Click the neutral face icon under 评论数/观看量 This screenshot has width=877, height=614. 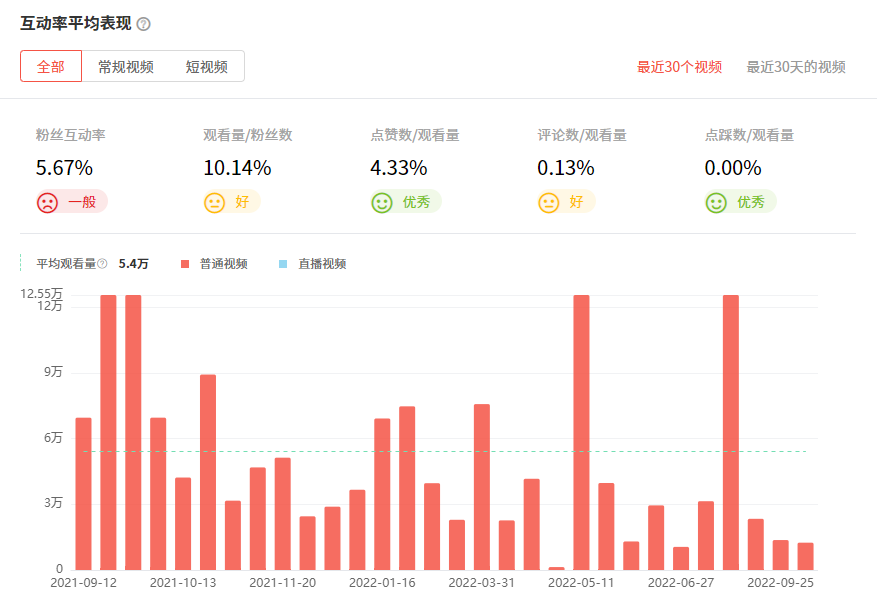tap(549, 202)
